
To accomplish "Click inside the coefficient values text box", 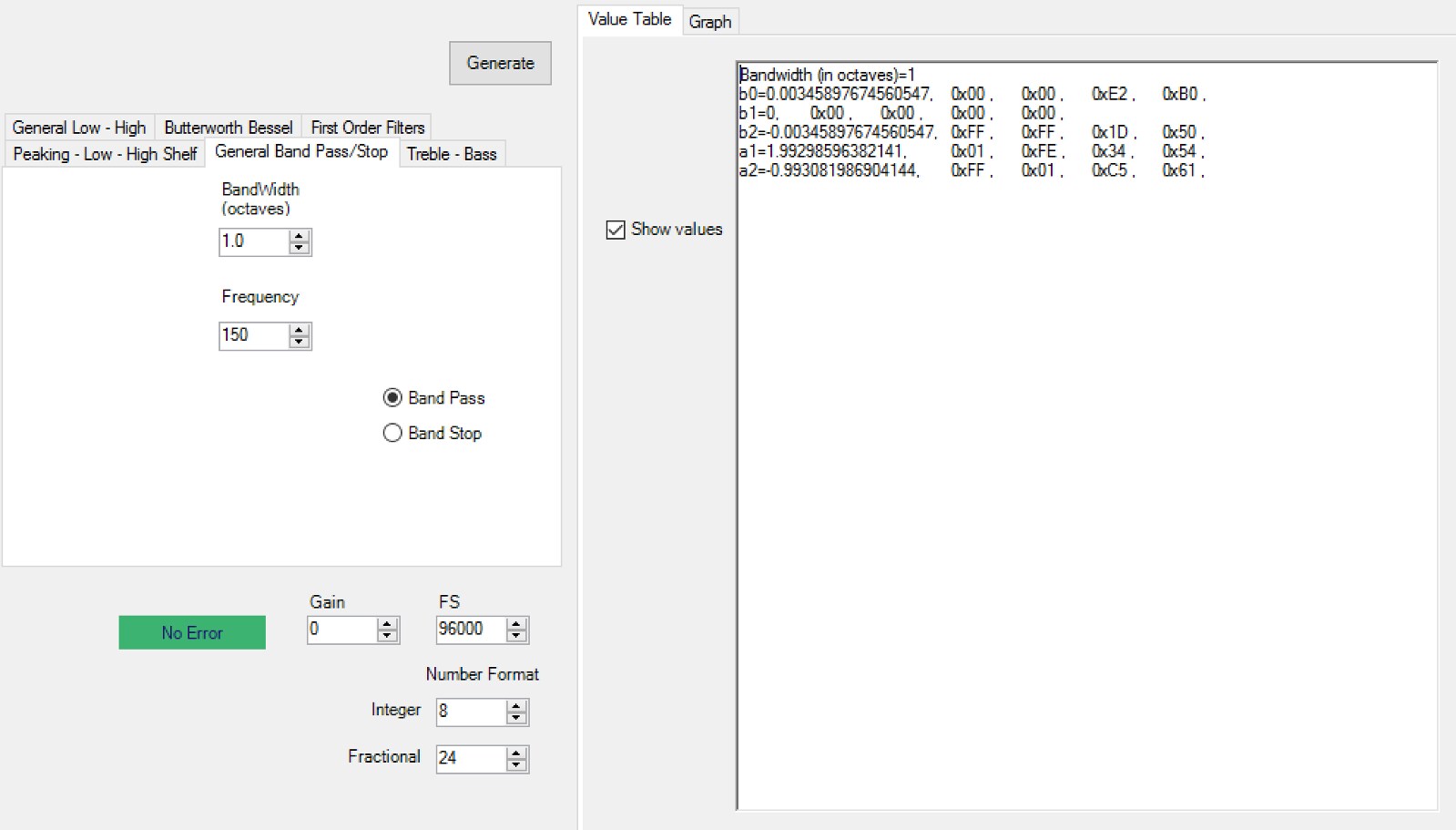I will [1086, 435].
